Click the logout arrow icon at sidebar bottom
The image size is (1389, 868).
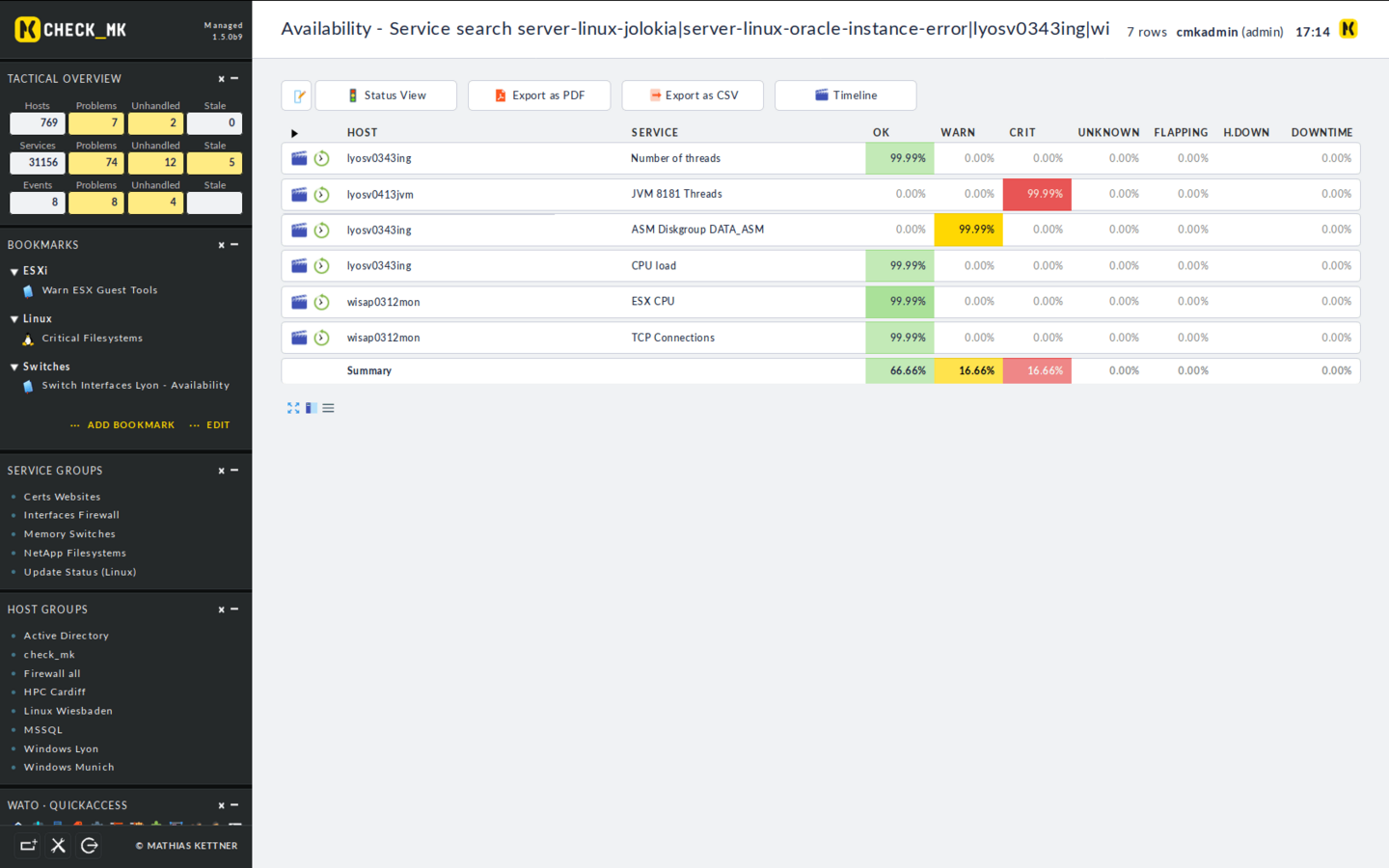[x=90, y=845]
